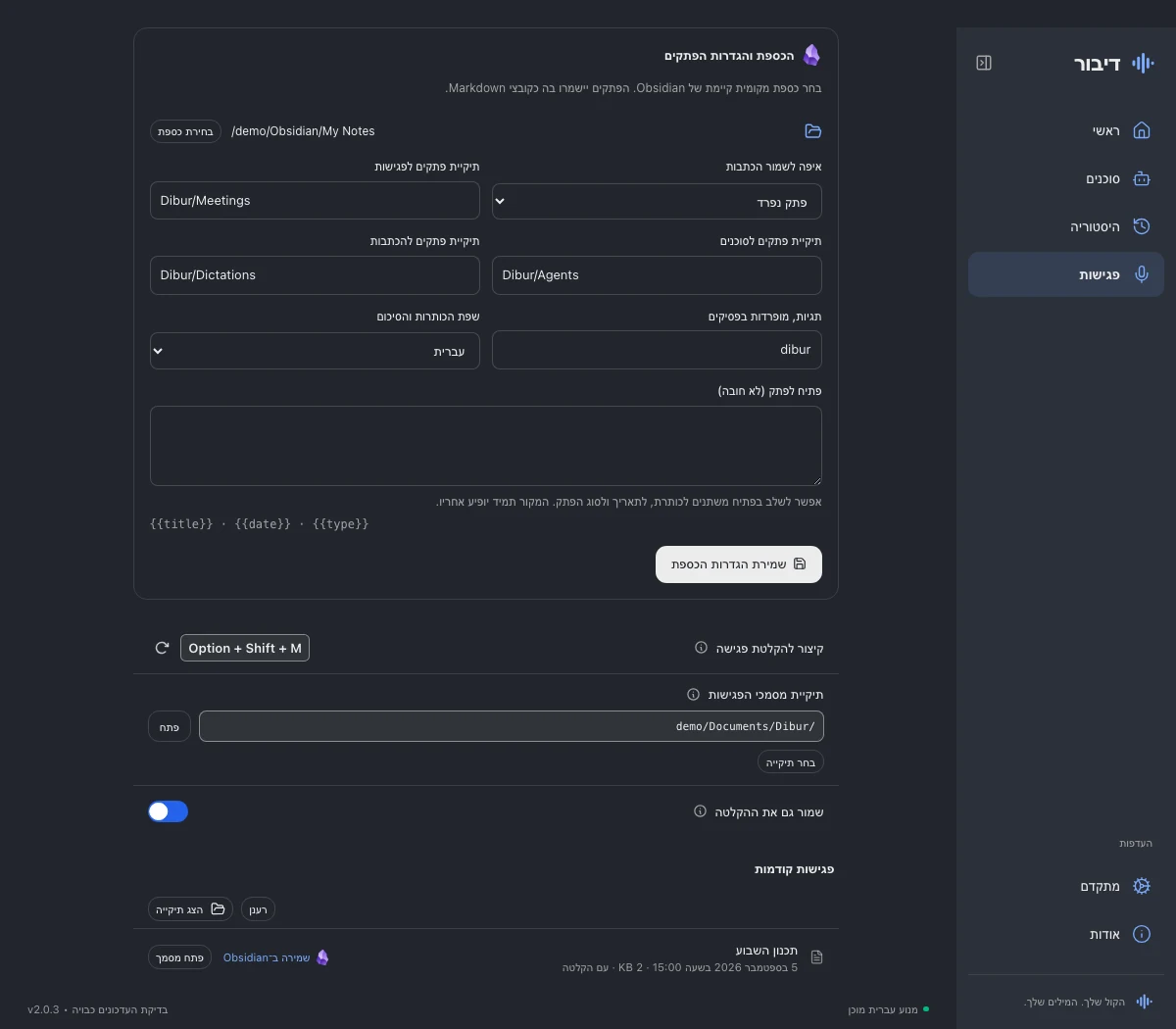Click the document icon for תכנון השבוע
The height and width of the screenshot is (1029, 1176).
(816, 956)
